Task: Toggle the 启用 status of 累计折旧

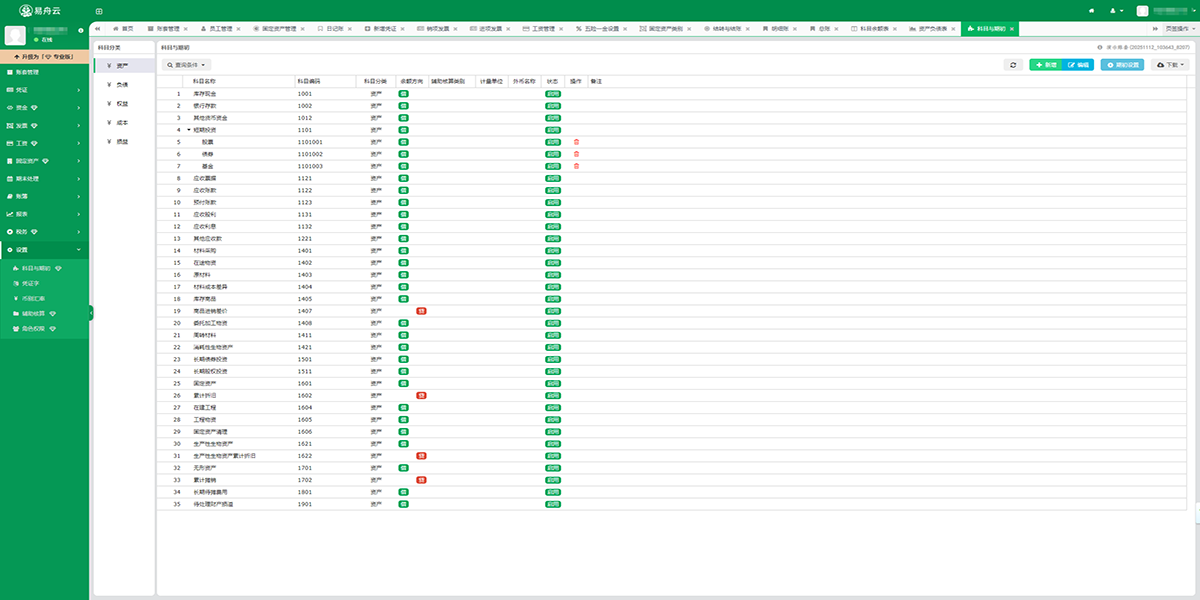Action: 552,395
